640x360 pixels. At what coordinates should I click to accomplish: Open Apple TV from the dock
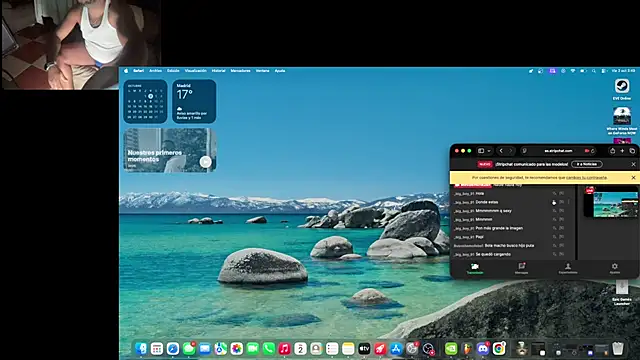tap(364, 349)
